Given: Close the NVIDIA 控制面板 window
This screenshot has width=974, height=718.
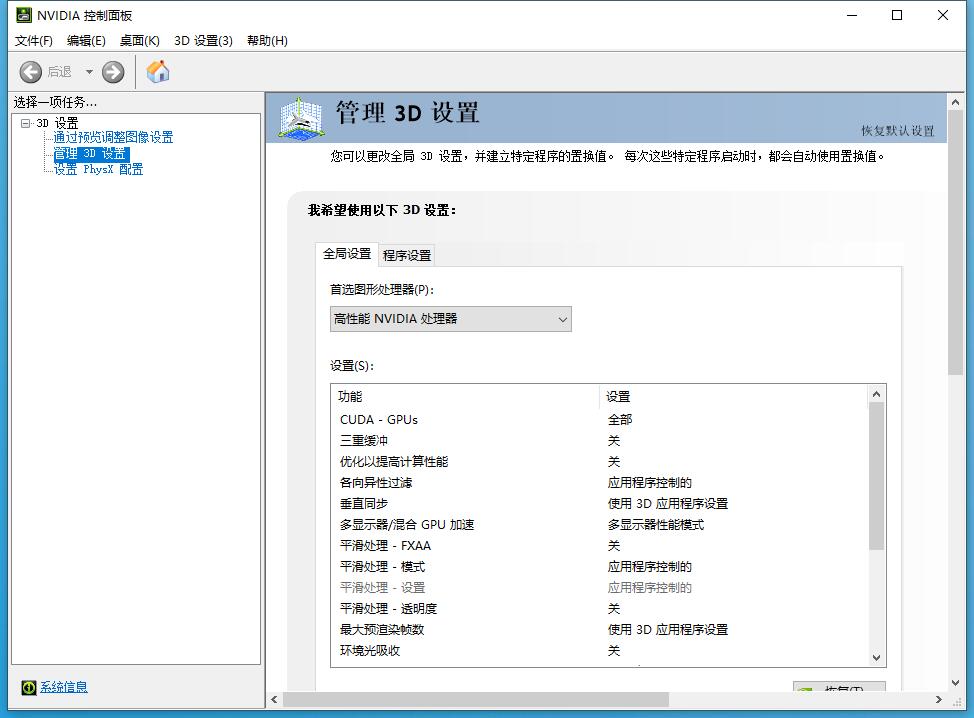Looking at the screenshot, I should (x=942, y=16).
